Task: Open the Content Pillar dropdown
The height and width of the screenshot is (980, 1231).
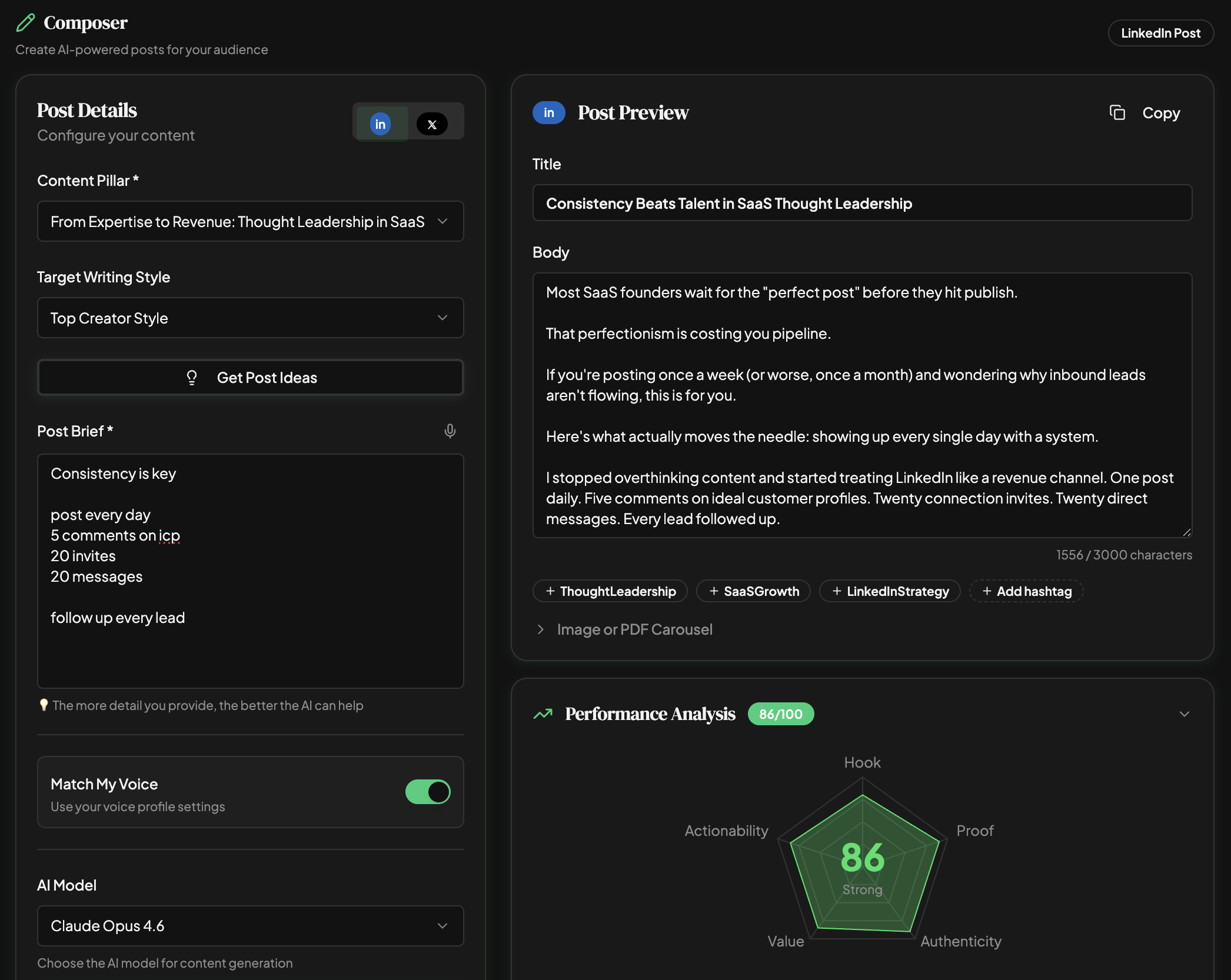Action: tap(250, 221)
